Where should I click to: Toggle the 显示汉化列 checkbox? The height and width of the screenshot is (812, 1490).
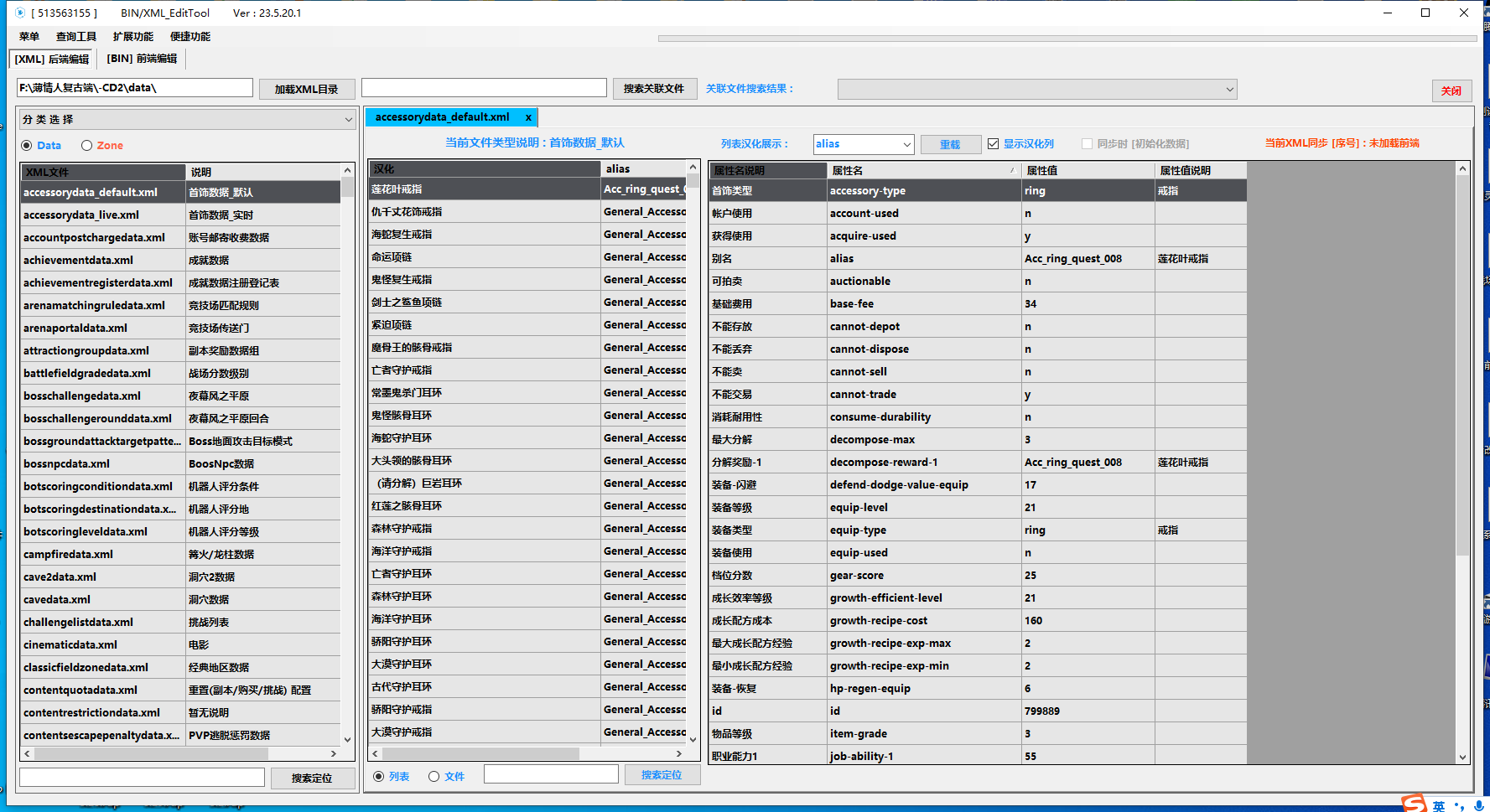(x=994, y=144)
